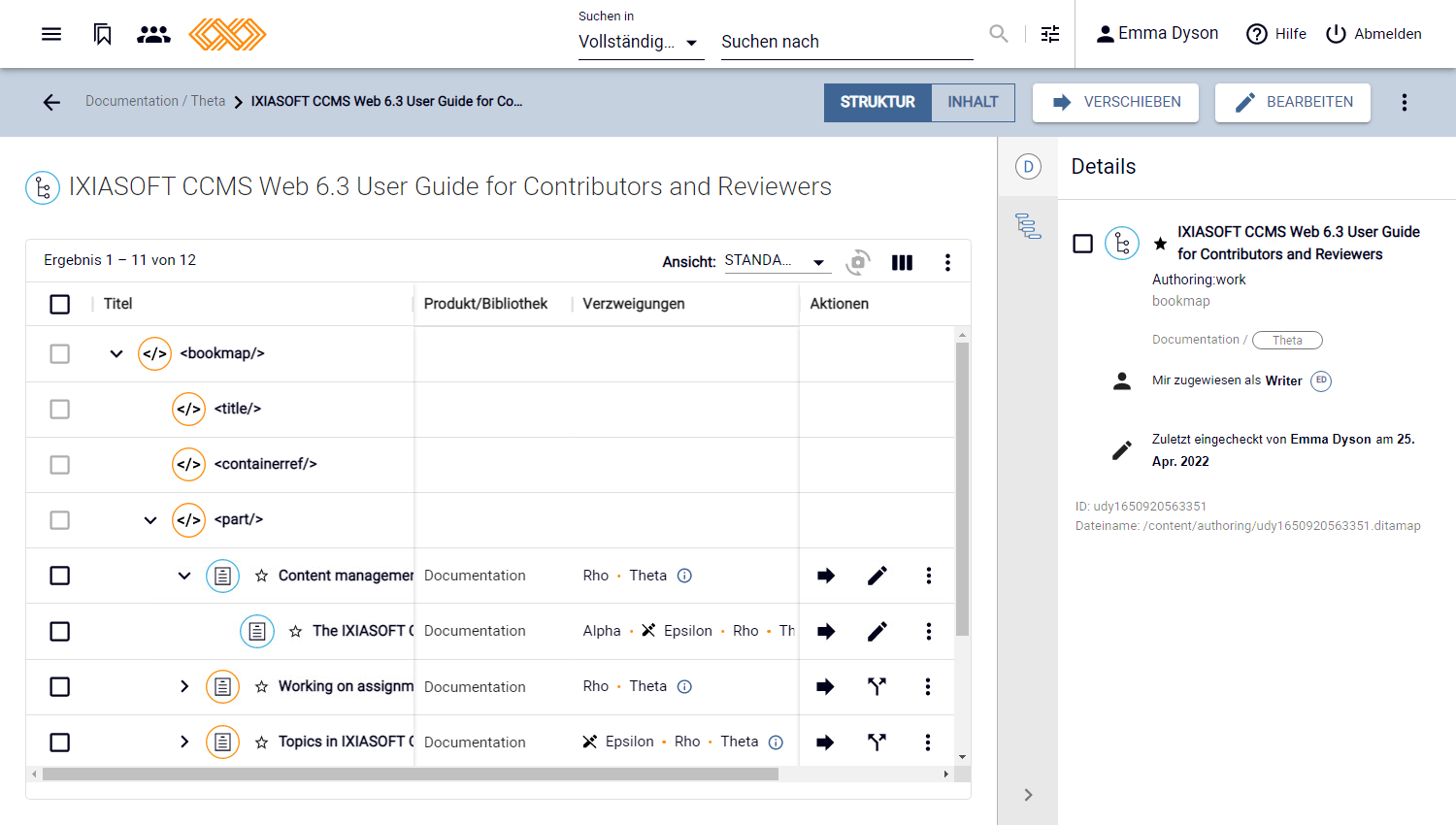
Task: Go back with the left arrow
Action: (x=51, y=102)
